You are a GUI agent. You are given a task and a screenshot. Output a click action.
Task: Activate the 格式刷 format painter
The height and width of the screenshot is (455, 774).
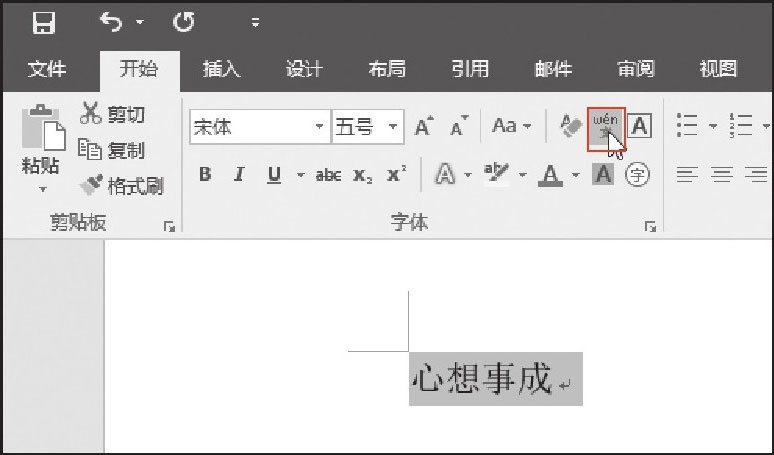[121, 186]
